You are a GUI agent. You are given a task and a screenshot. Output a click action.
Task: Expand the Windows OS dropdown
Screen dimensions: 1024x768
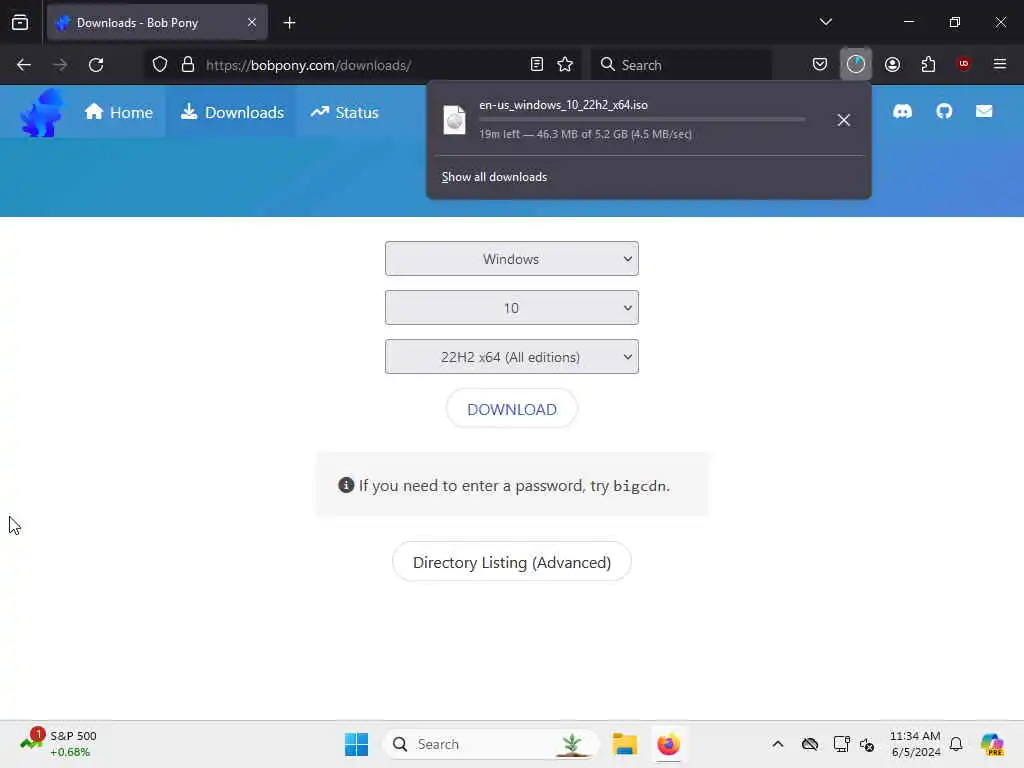(512, 259)
